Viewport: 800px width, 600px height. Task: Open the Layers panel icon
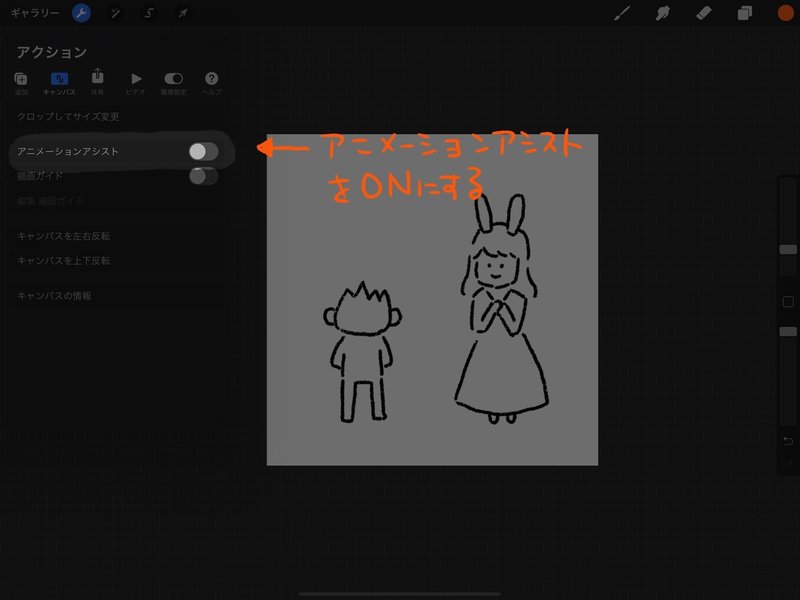tap(744, 13)
